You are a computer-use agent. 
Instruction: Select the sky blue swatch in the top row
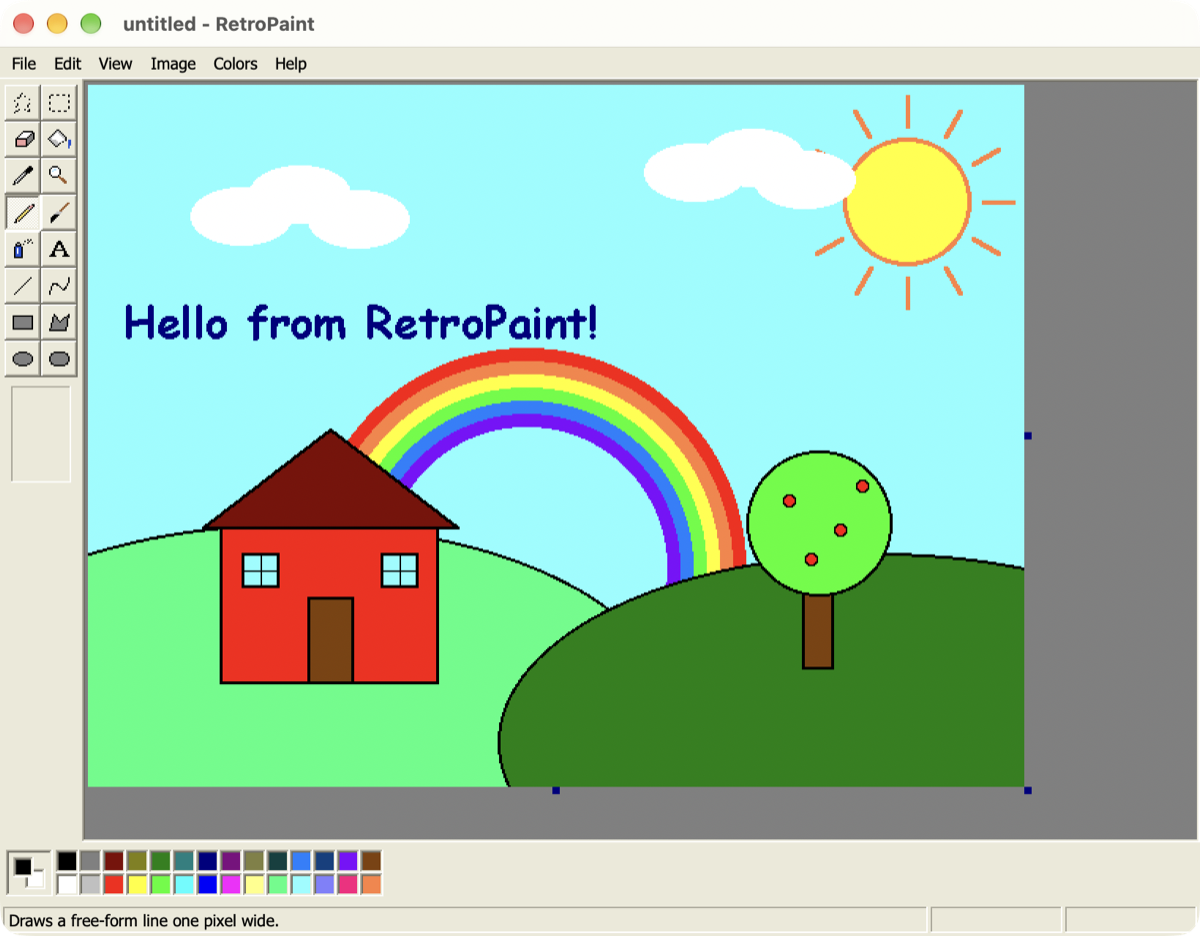tap(301, 861)
